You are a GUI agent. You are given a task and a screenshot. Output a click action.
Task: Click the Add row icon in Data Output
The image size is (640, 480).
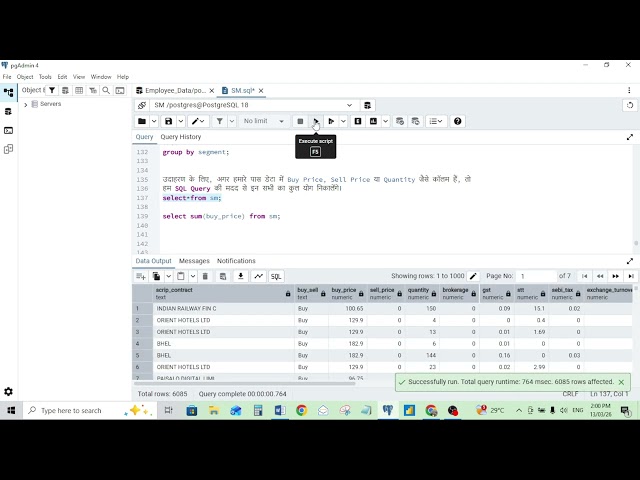[141, 276]
